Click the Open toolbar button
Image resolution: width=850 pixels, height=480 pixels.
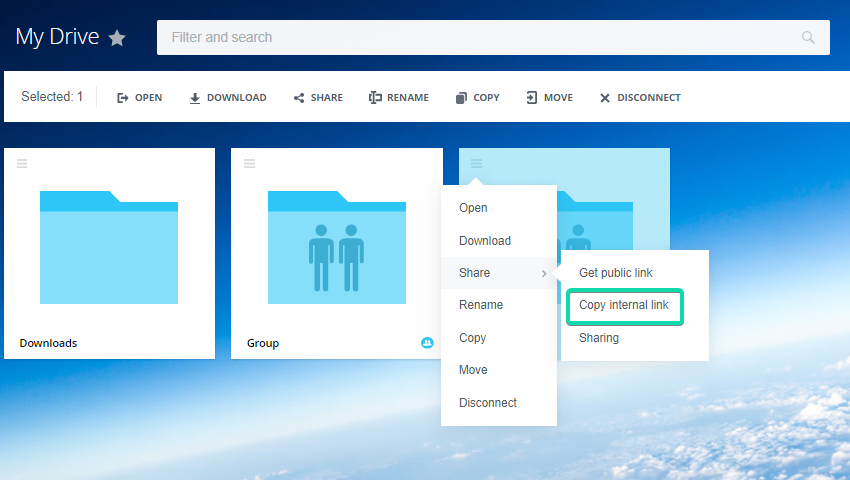(x=139, y=98)
